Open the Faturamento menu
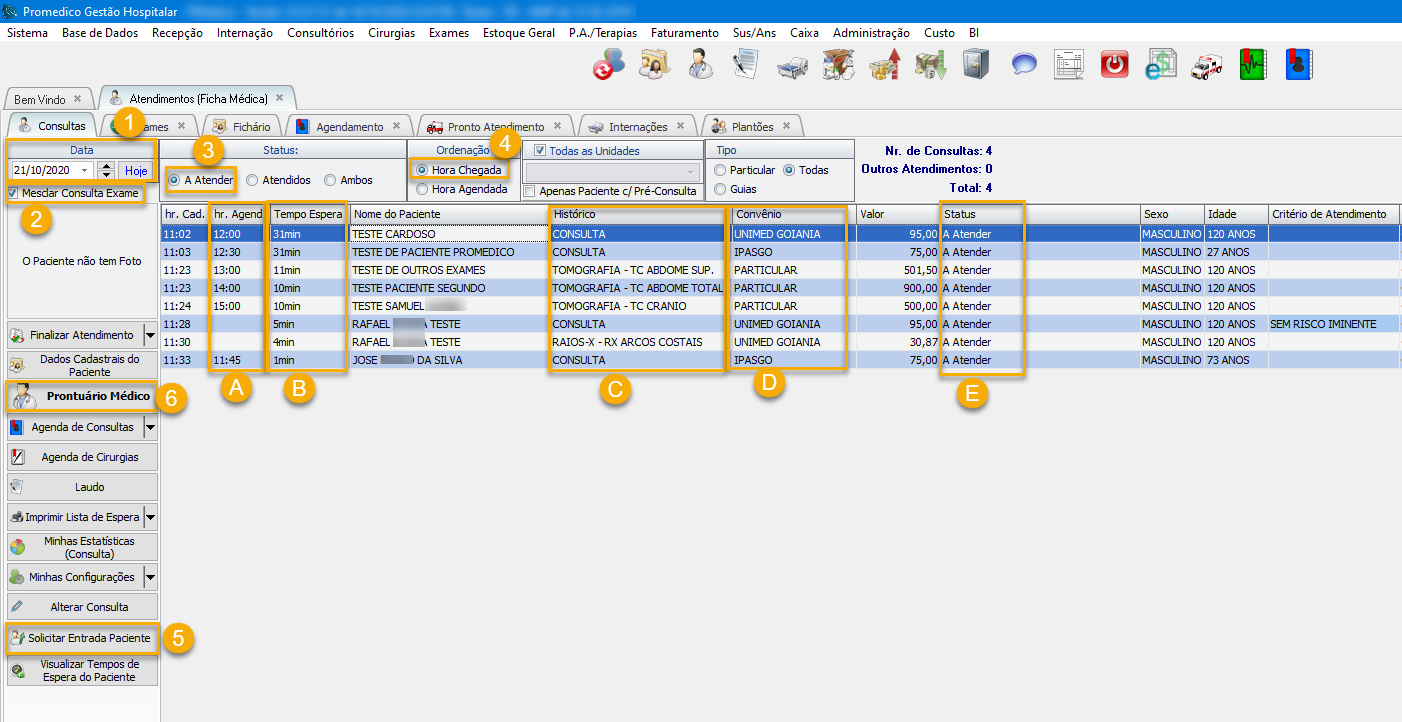Image resolution: width=1402 pixels, height=722 pixels. point(684,33)
